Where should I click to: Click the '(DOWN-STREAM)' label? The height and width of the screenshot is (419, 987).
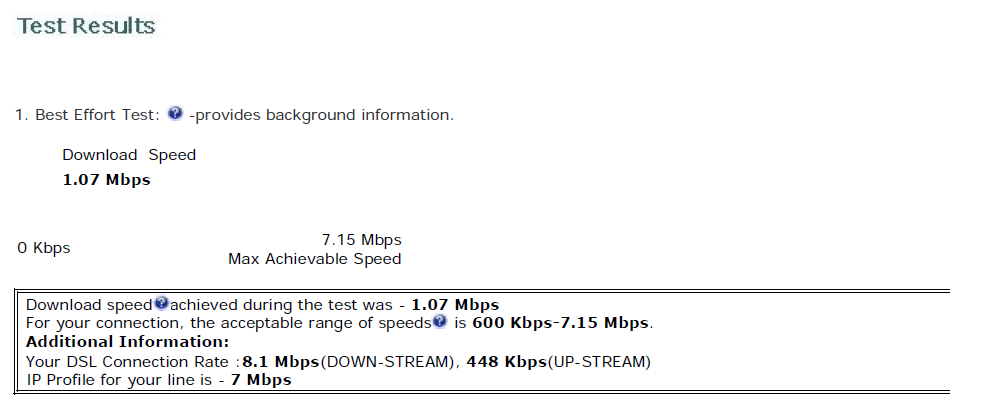(385, 362)
